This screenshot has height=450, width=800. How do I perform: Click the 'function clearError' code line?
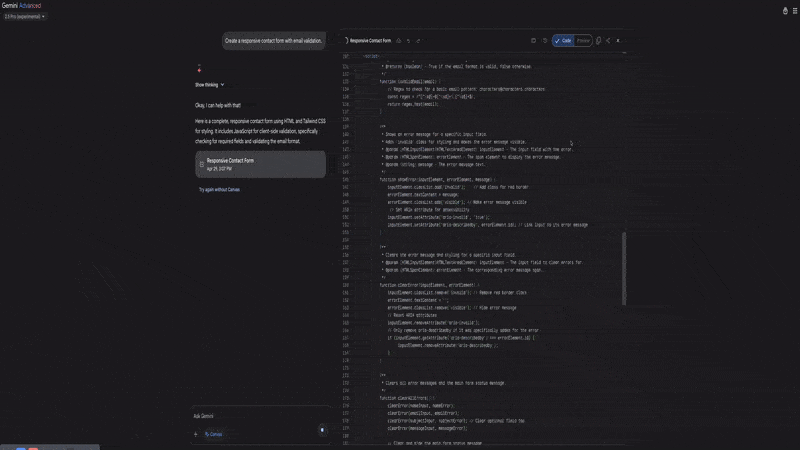(429, 285)
